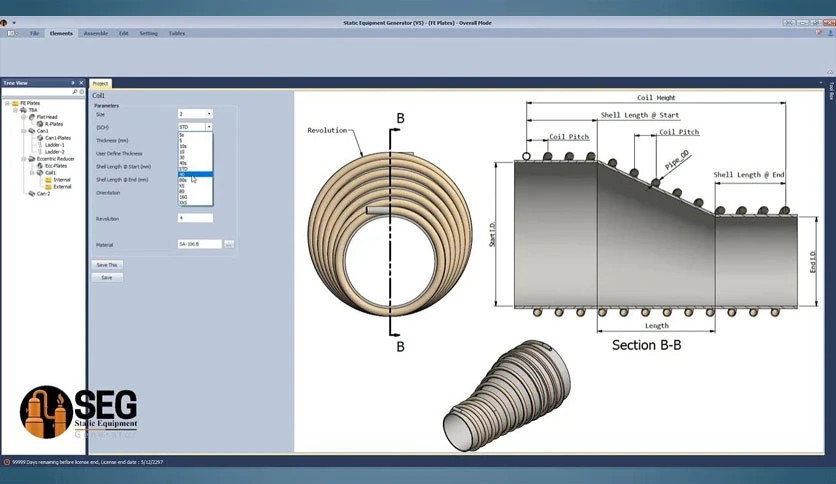Select the Can-2 icon in tree
This screenshot has width=836, height=484.
pos(32,193)
